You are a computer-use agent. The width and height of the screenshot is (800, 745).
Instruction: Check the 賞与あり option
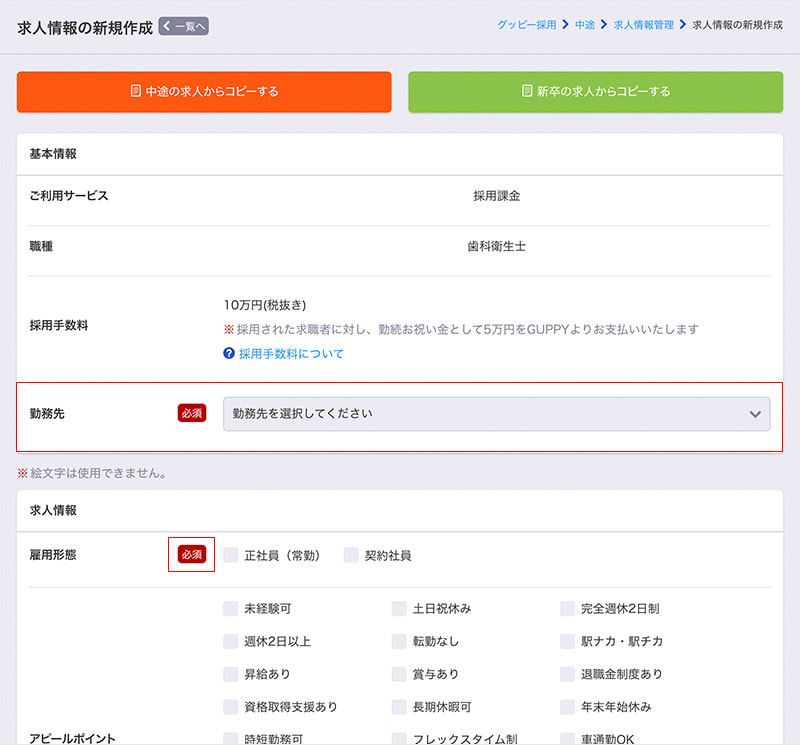click(399, 674)
